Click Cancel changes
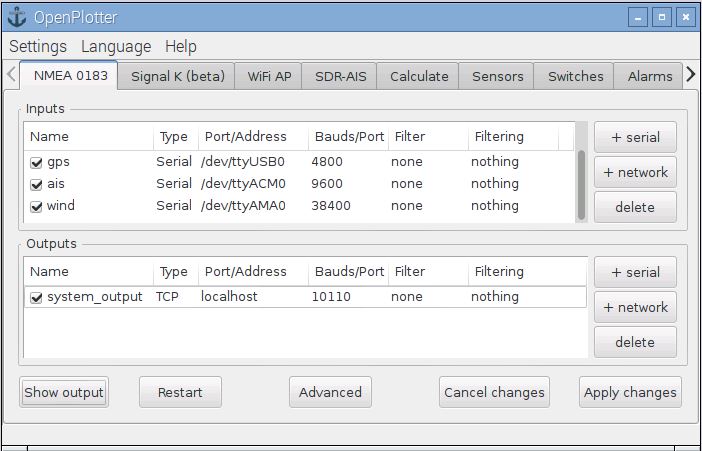 pos(494,392)
